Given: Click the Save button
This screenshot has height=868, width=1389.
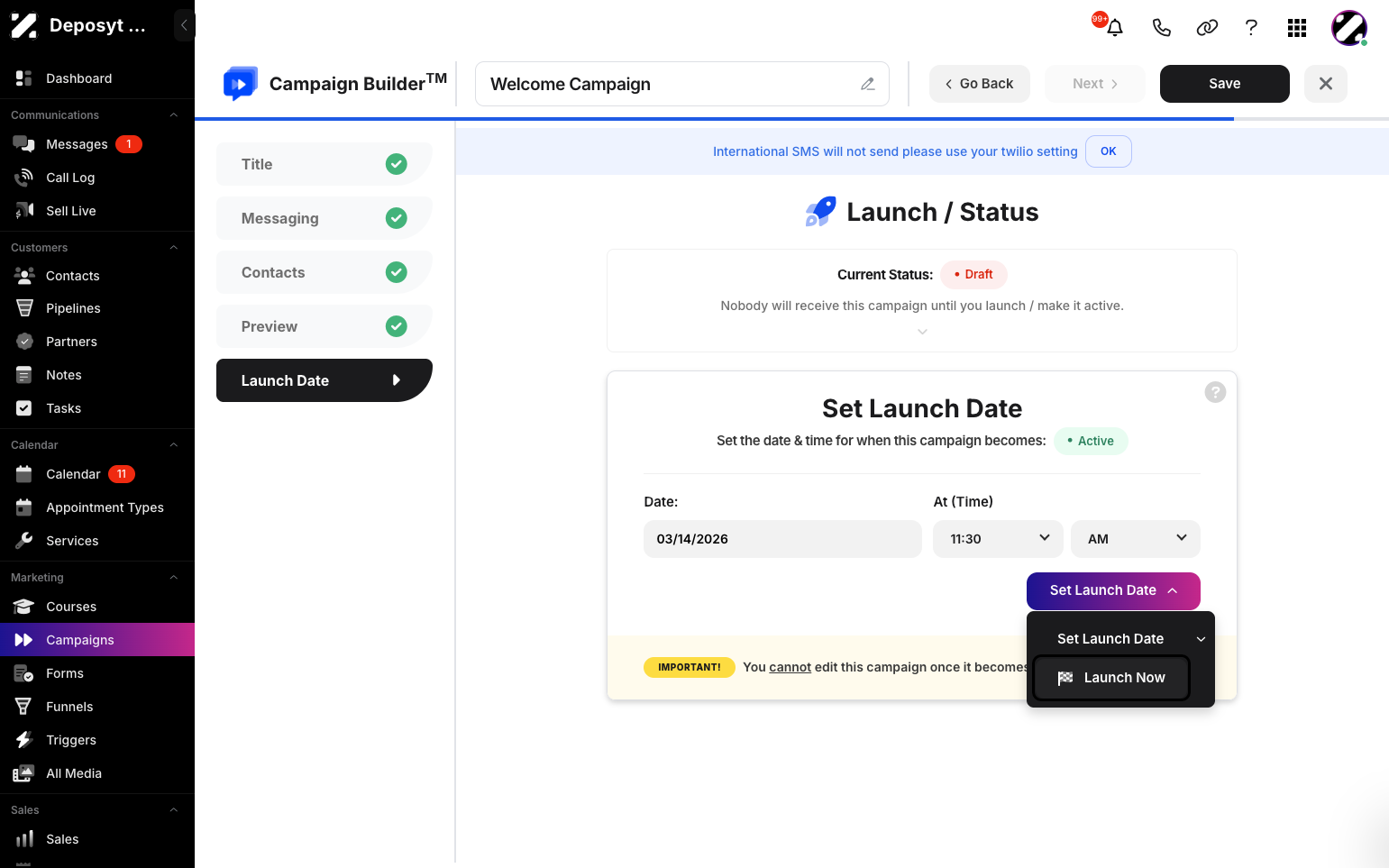Looking at the screenshot, I should (1225, 84).
